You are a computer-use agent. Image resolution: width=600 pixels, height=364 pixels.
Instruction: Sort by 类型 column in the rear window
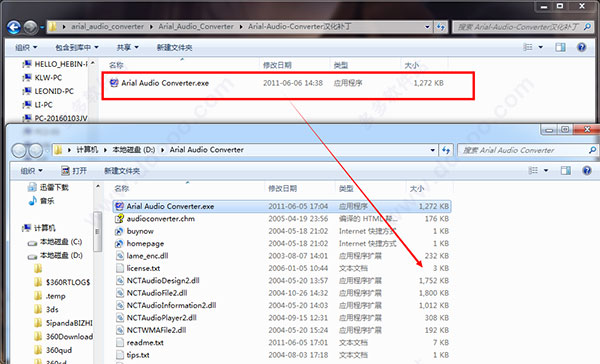point(341,65)
